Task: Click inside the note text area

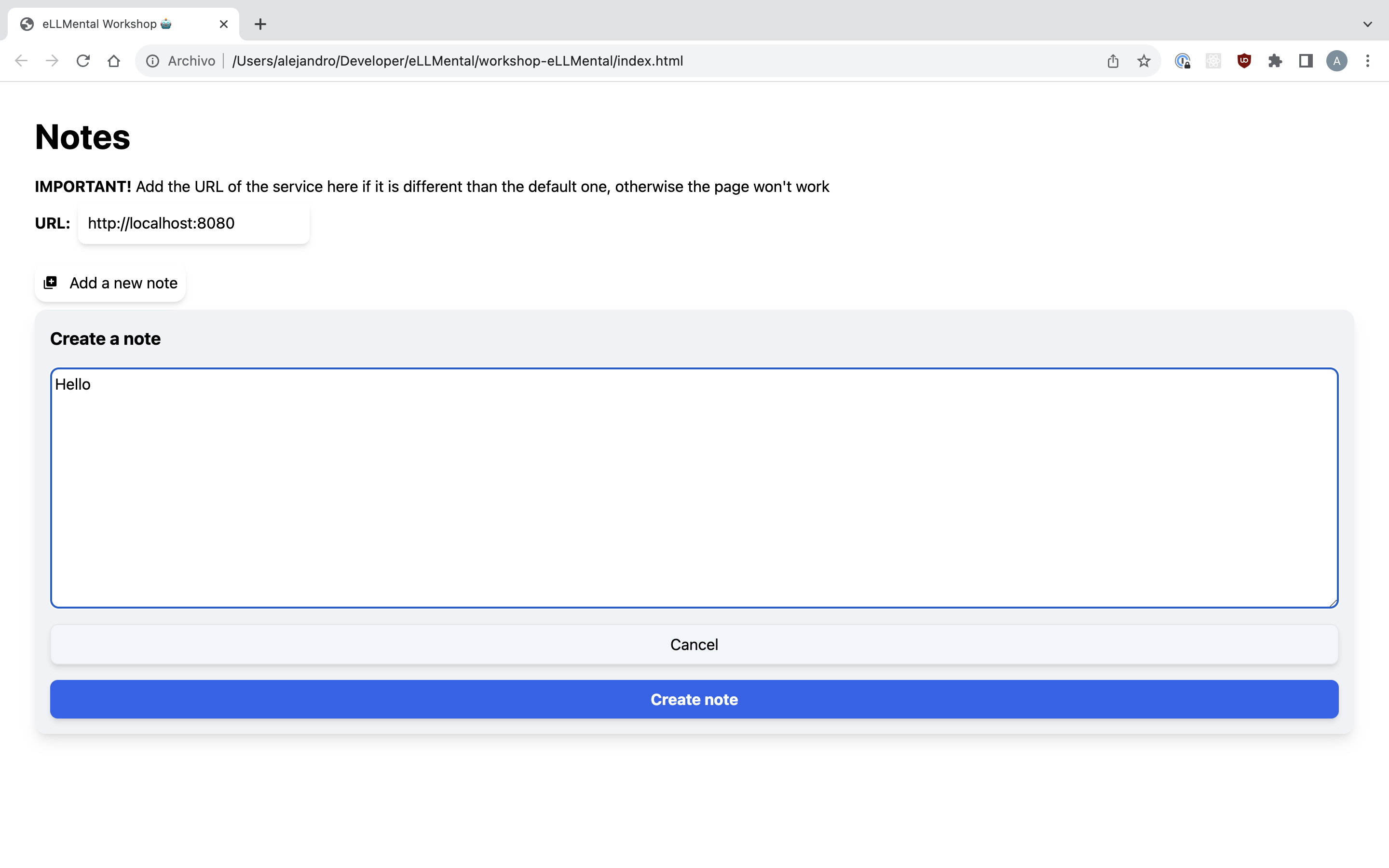Action: (x=694, y=488)
